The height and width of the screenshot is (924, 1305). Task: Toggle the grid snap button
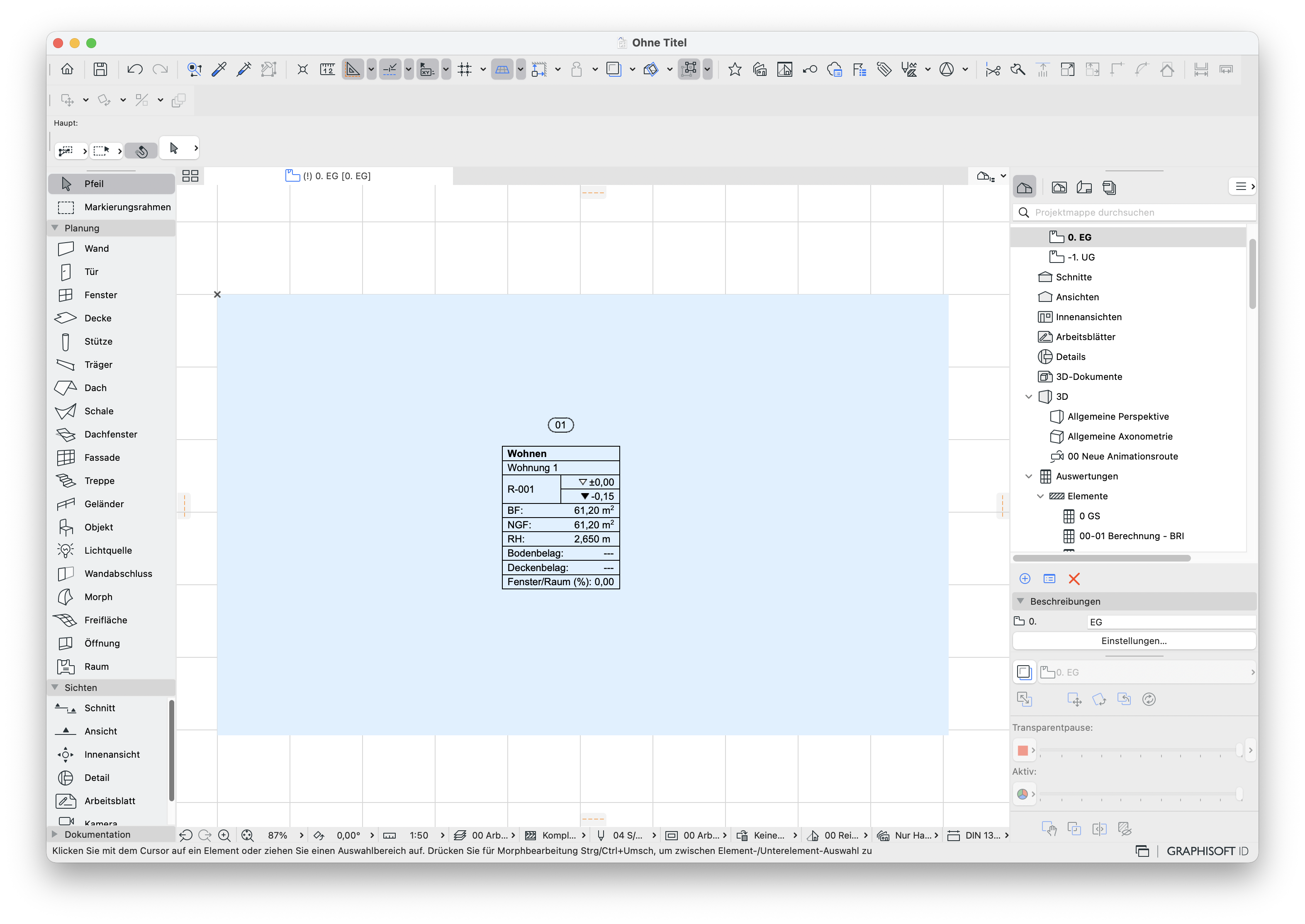465,69
